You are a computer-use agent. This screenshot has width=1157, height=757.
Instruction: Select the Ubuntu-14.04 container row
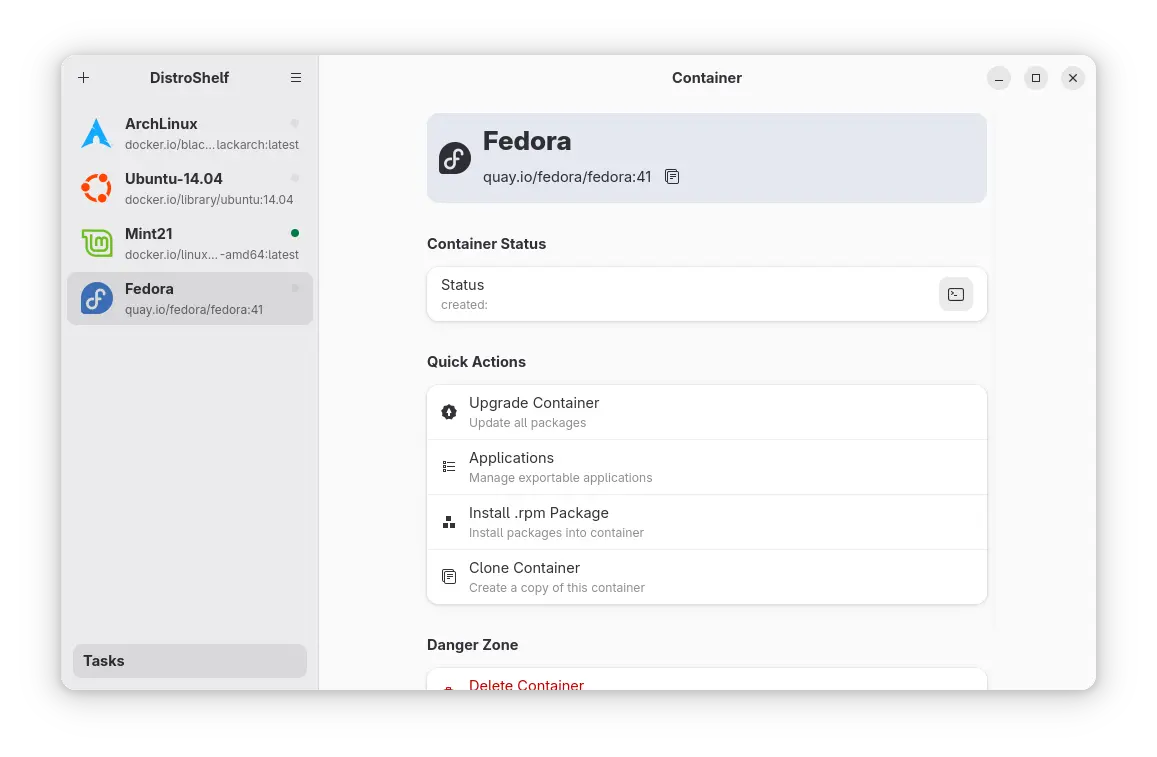190,188
